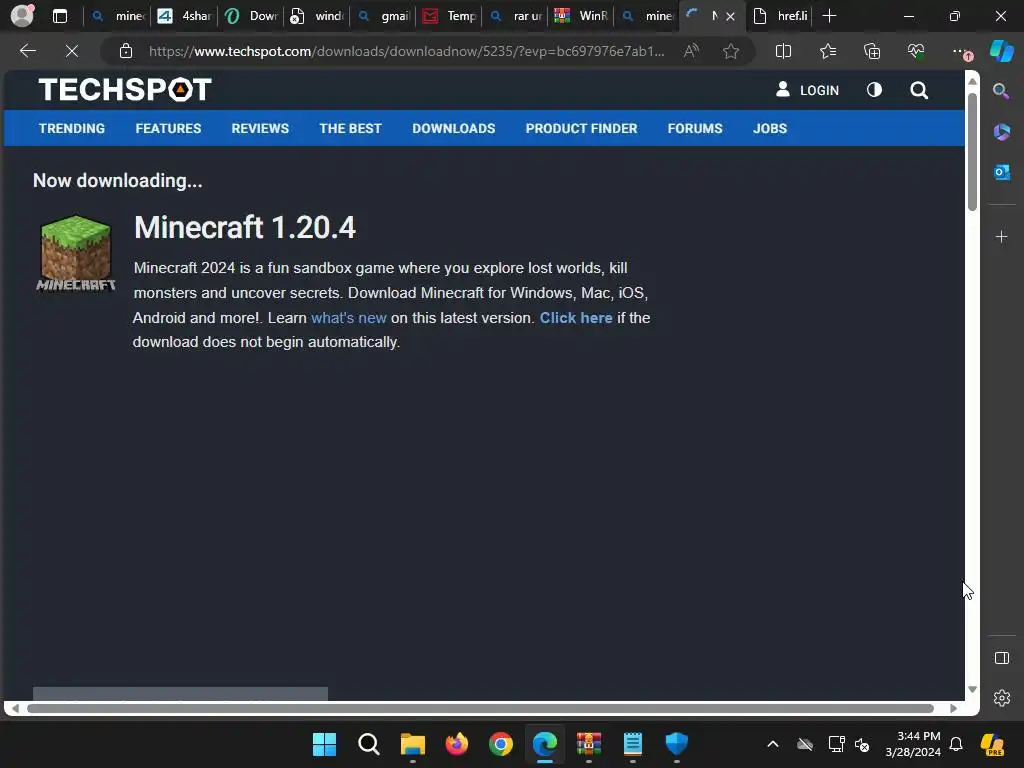The height and width of the screenshot is (768, 1024).
Task: Open Copilot in Edge toolbar
Action: [x=1002, y=51]
